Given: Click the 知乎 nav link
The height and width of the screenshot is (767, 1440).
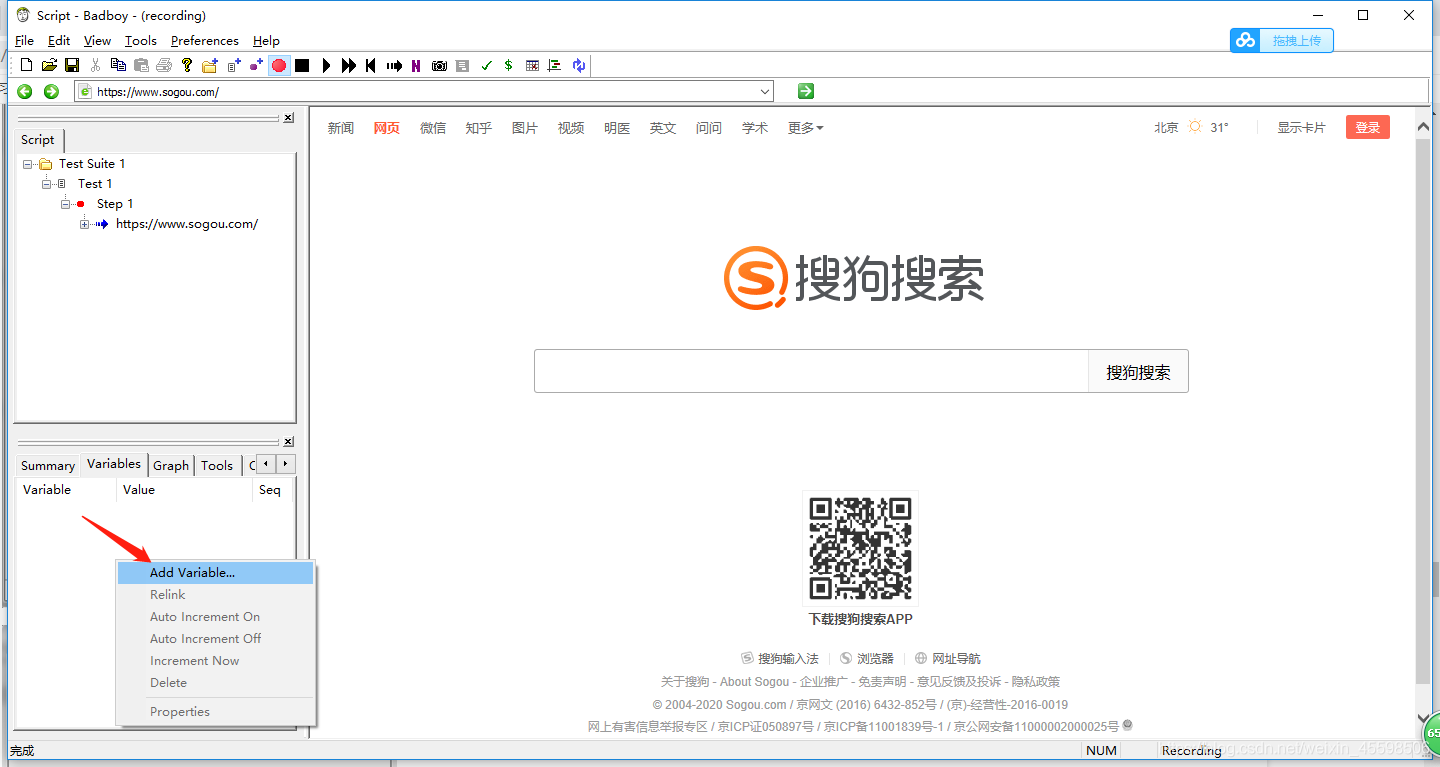Looking at the screenshot, I should 479,128.
